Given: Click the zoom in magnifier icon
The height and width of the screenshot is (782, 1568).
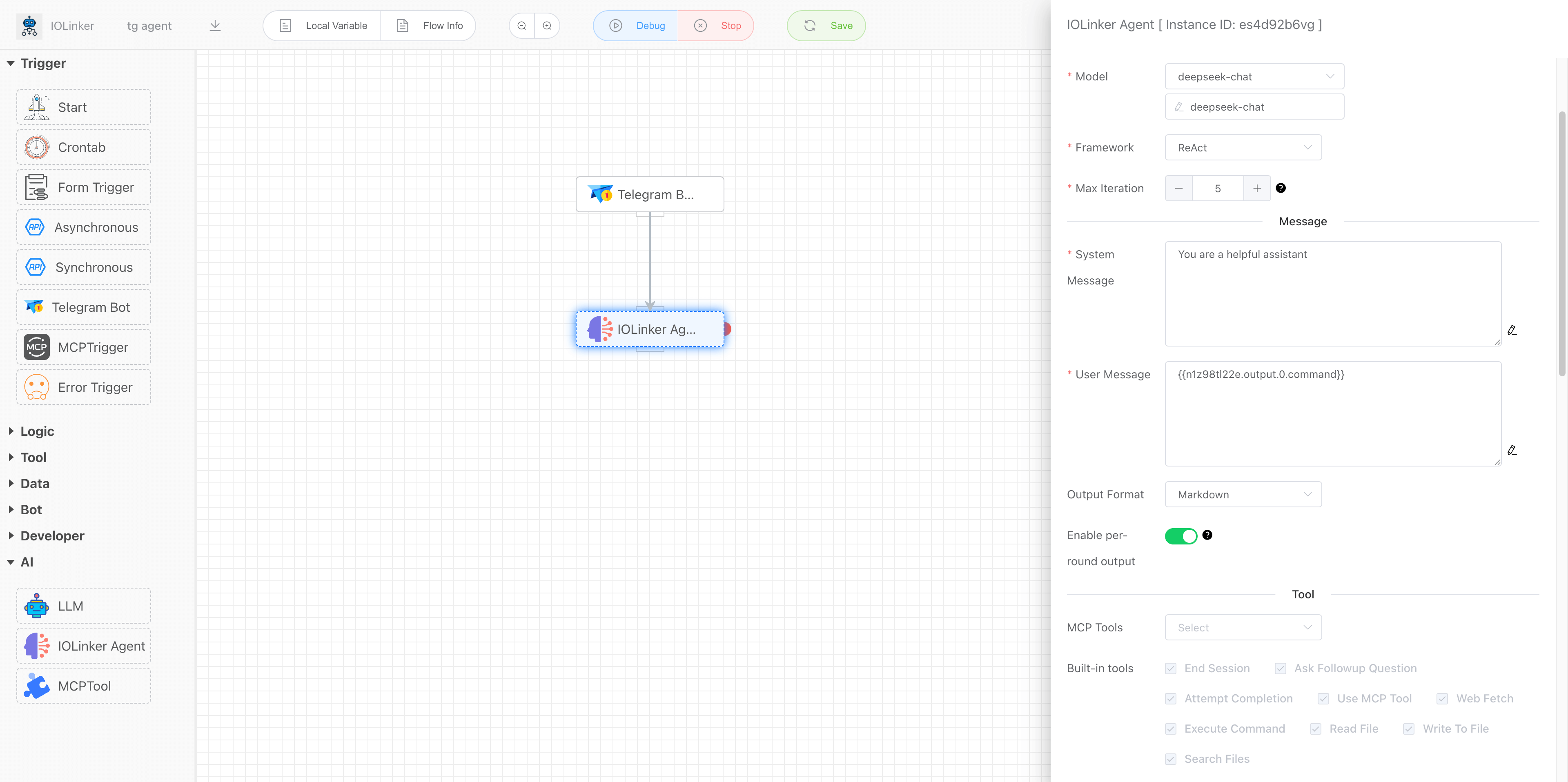Looking at the screenshot, I should [547, 26].
